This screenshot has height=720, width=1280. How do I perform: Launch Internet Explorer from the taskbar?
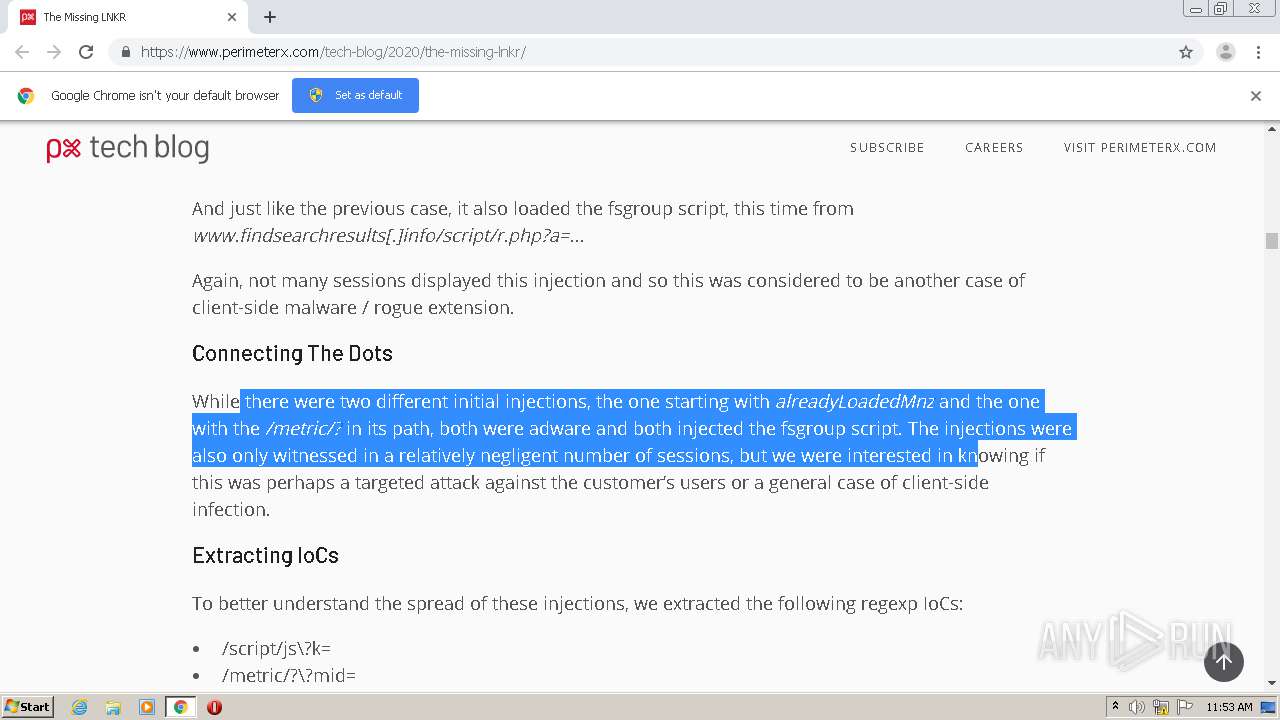click(80, 707)
